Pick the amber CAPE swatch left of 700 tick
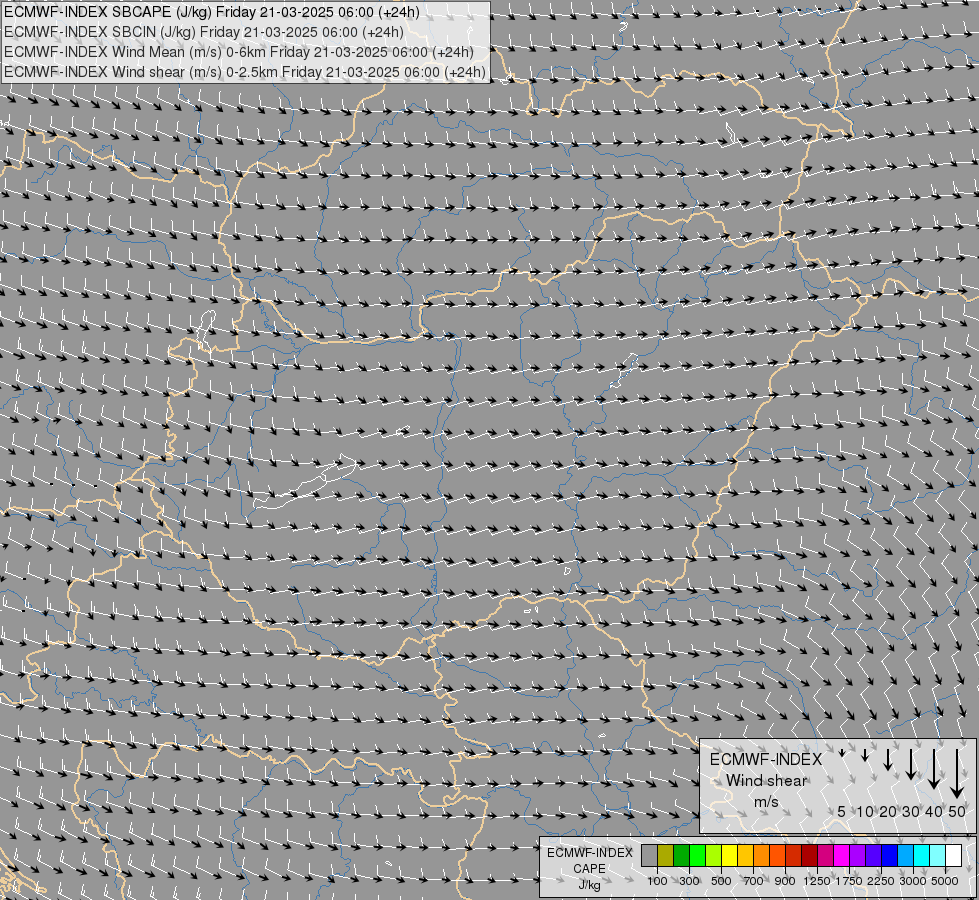The image size is (979, 900). coord(745,855)
